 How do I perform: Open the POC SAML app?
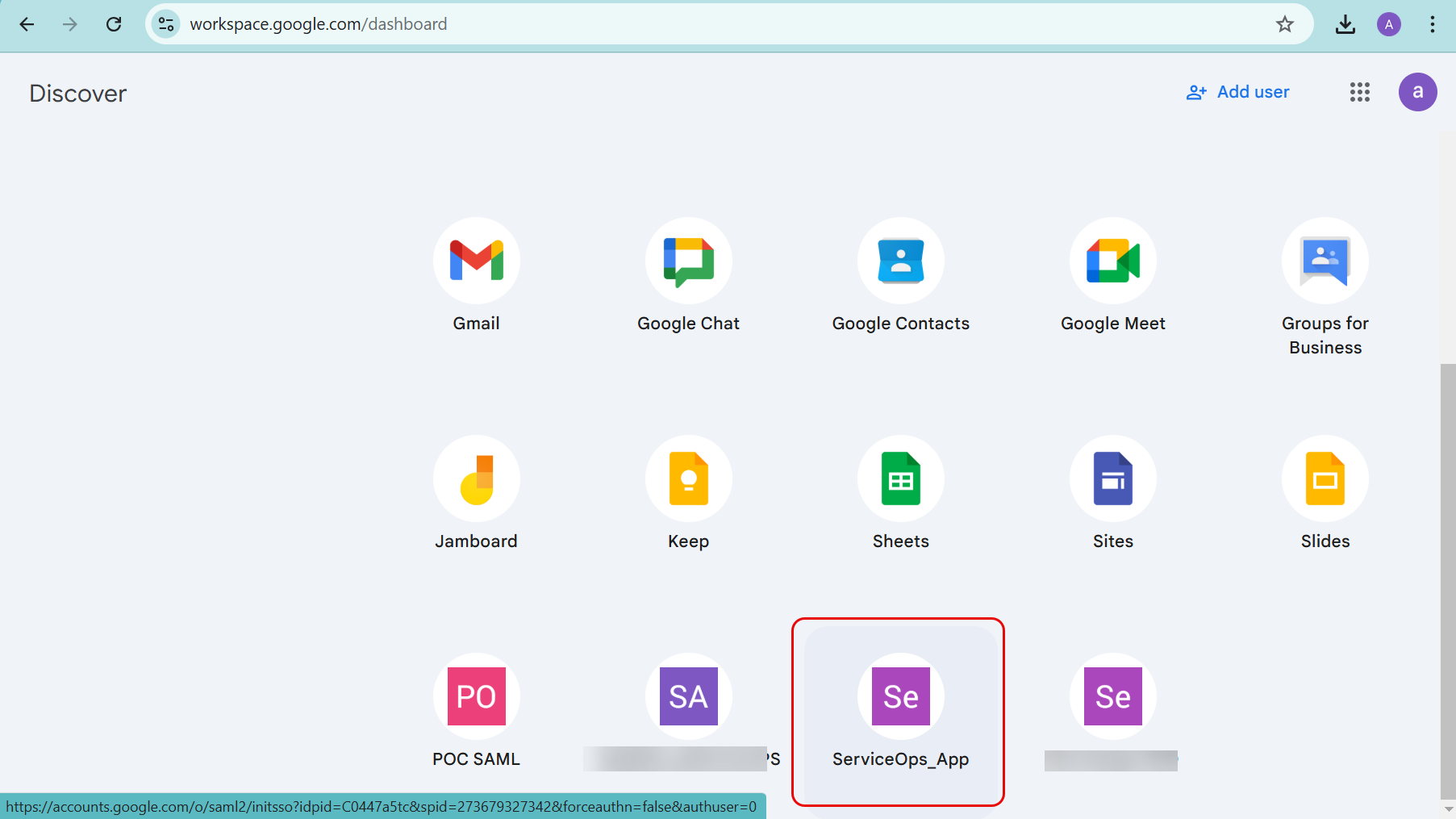click(x=476, y=696)
